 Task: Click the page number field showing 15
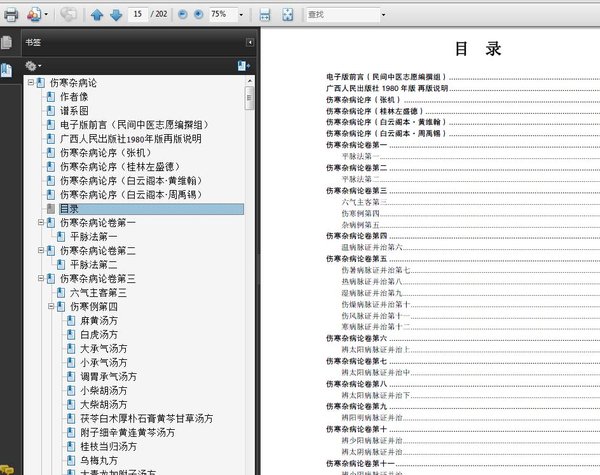pos(138,14)
